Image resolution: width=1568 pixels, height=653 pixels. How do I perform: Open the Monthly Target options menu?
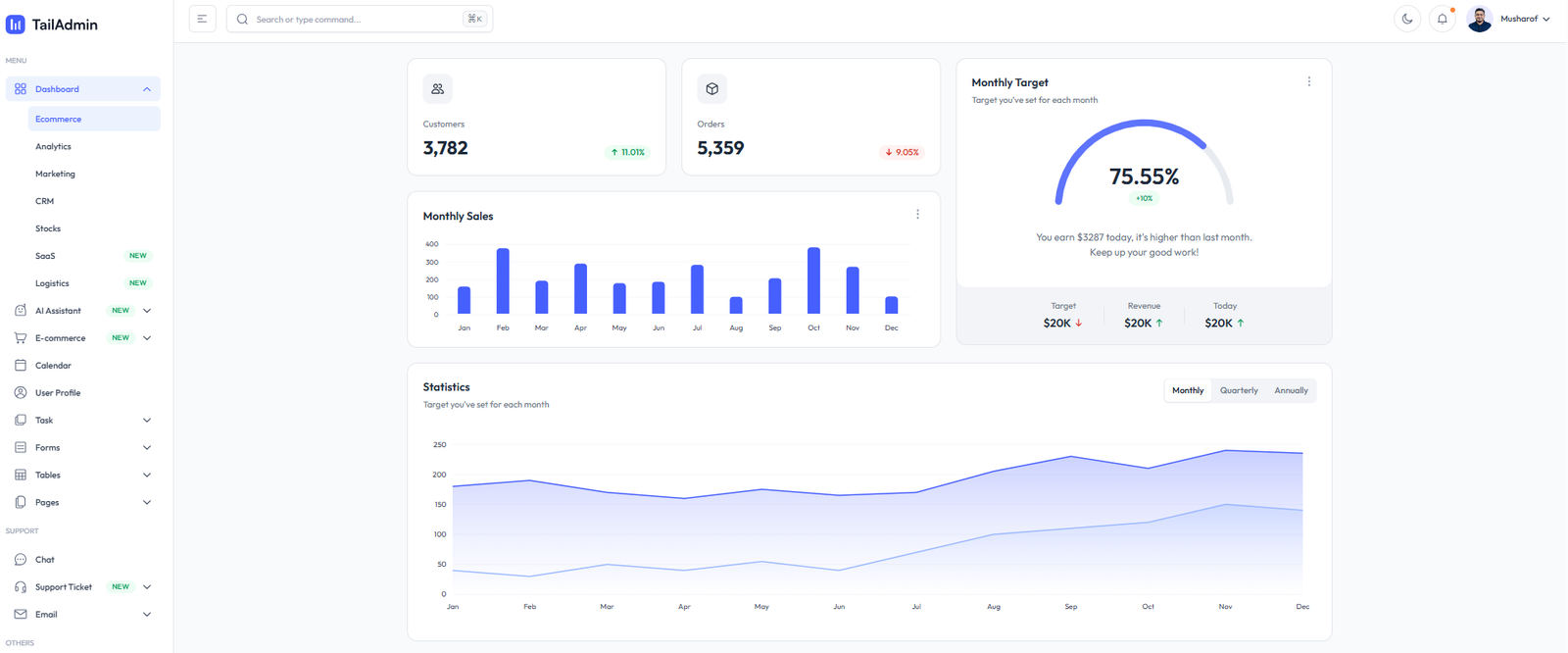click(1309, 81)
